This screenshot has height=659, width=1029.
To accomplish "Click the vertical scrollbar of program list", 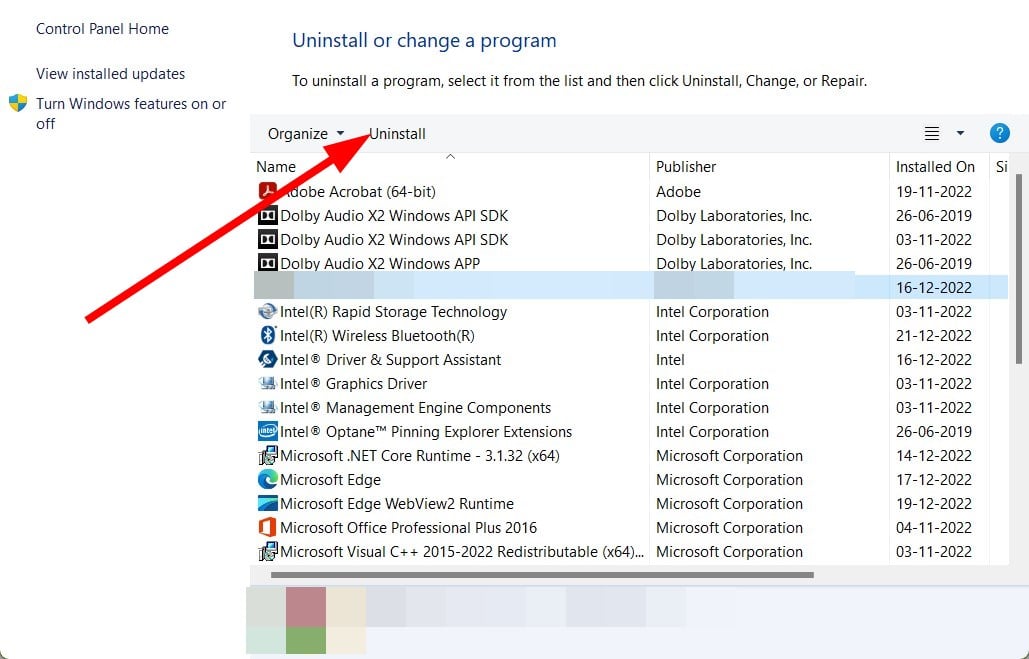I will tap(1018, 269).
